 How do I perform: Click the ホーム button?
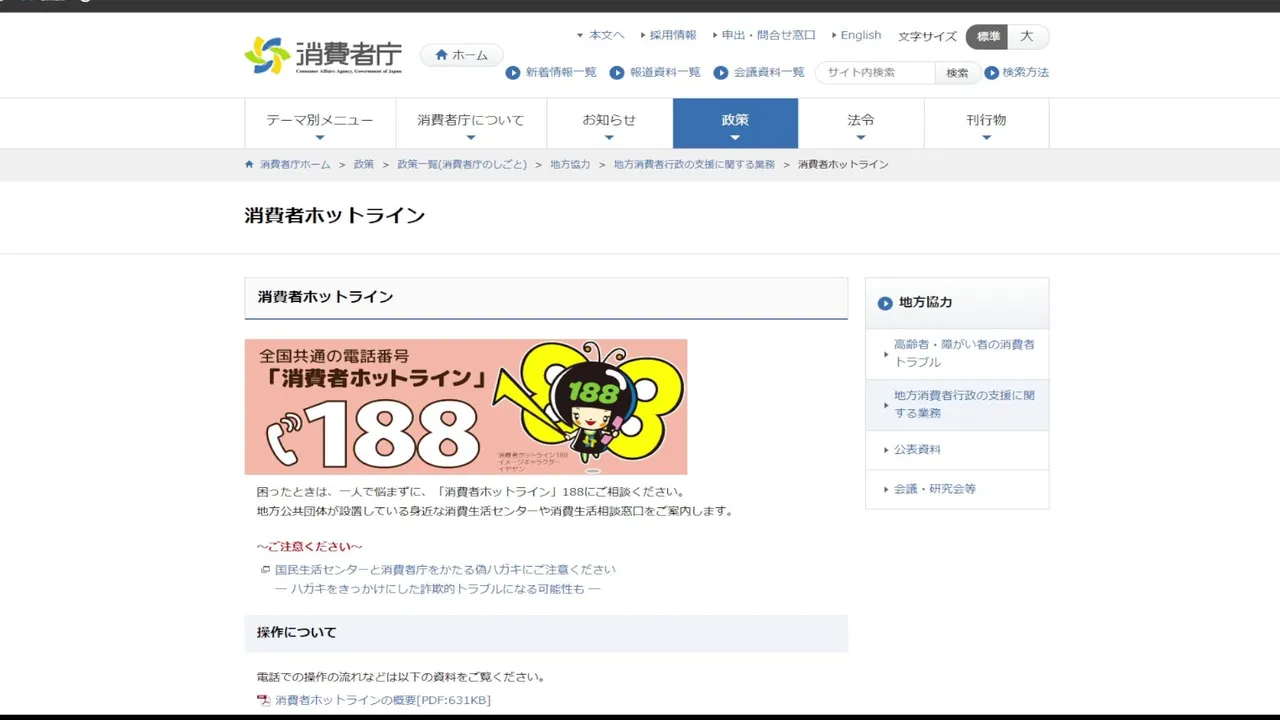462,55
